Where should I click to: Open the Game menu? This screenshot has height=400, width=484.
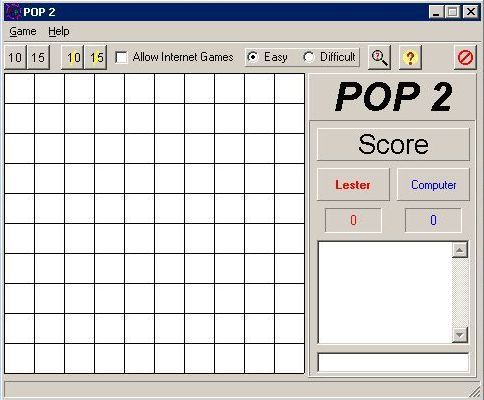point(23,31)
